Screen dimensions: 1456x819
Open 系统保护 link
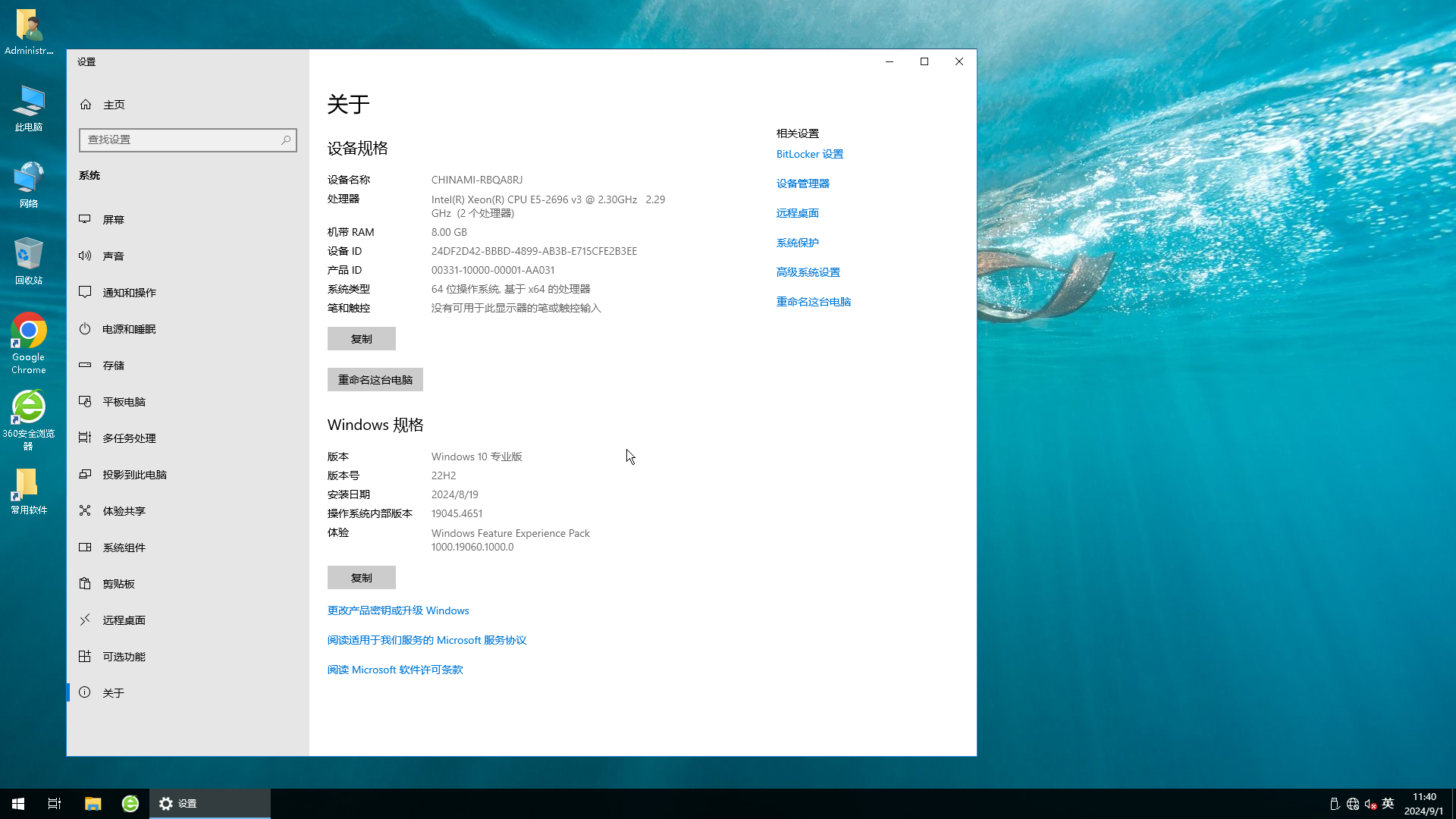click(798, 243)
